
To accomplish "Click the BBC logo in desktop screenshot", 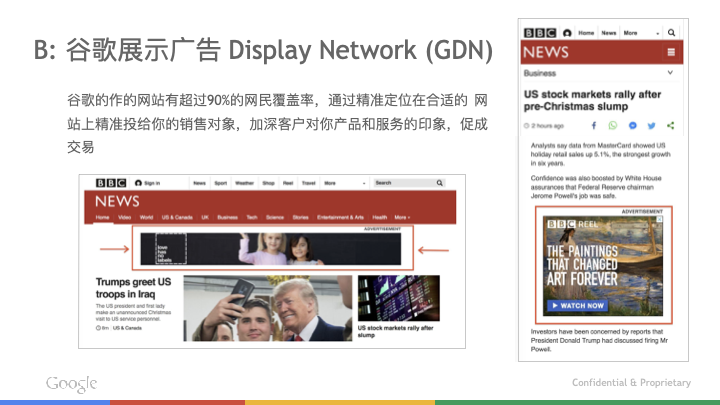I will click(x=111, y=183).
